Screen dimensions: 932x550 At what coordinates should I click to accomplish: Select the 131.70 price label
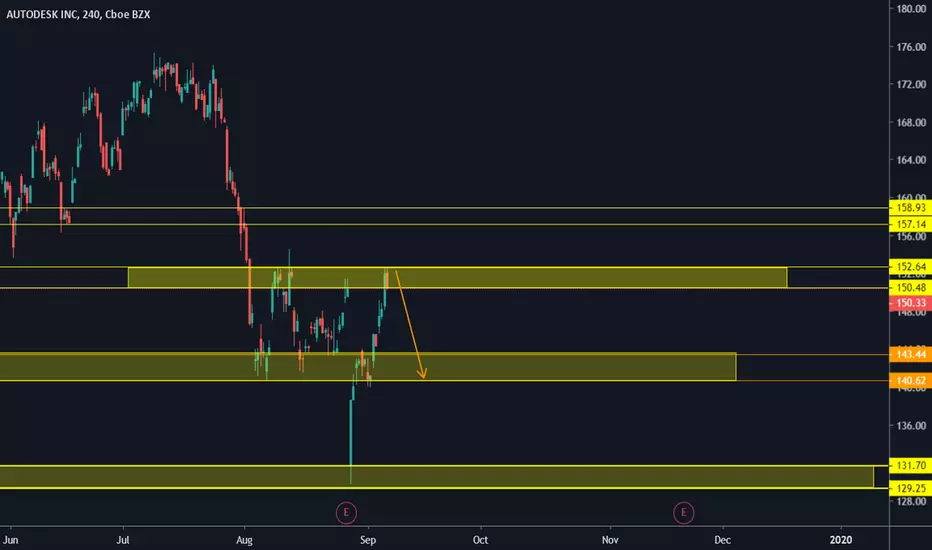click(x=911, y=466)
